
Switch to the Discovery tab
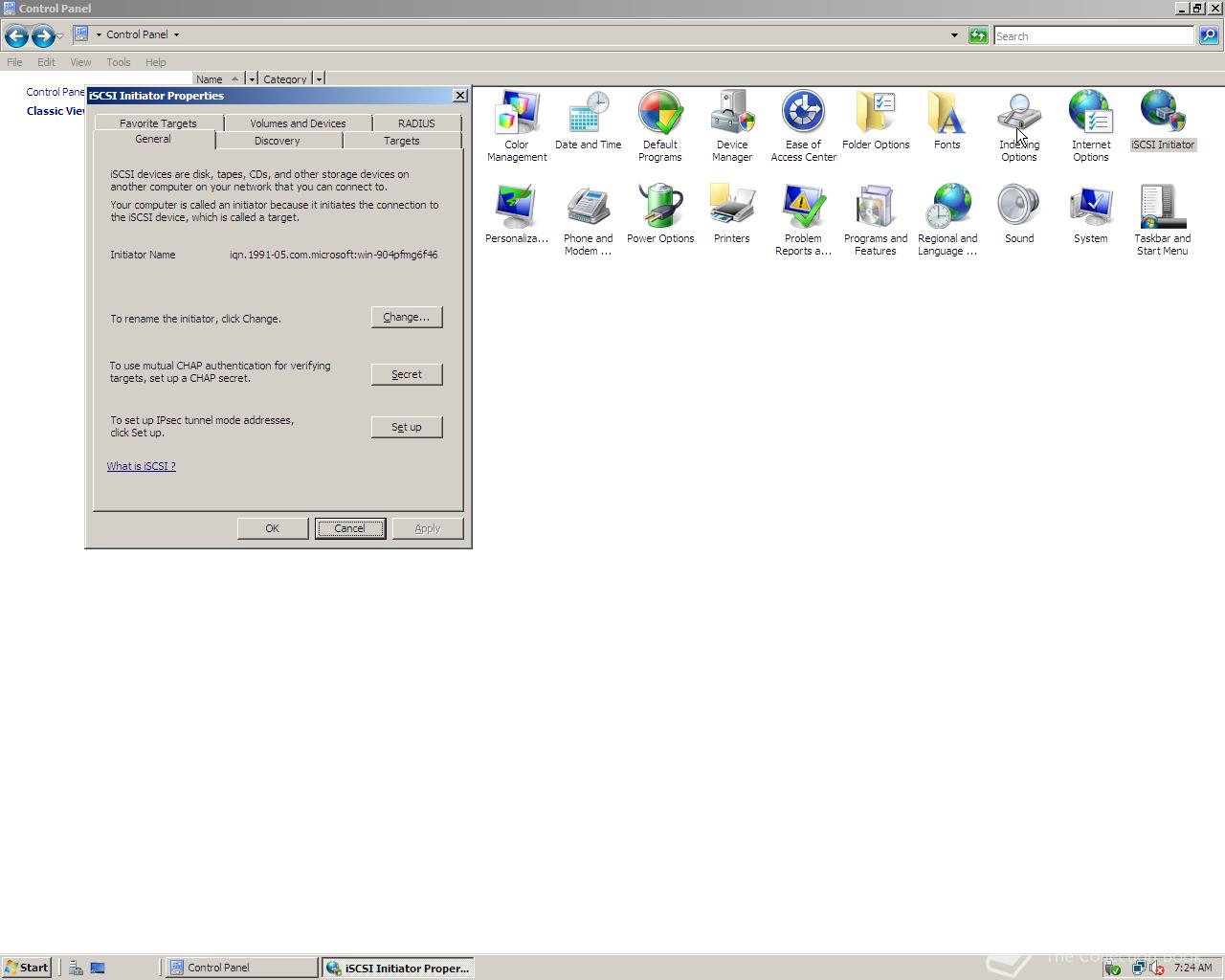pos(278,141)
